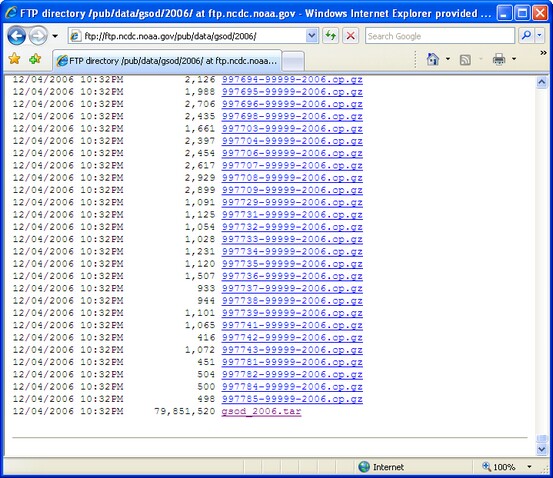This screenshot has height=478, width=553.
Task: Click the Forward navigation arrow button
Action: (x=38, y=36)
